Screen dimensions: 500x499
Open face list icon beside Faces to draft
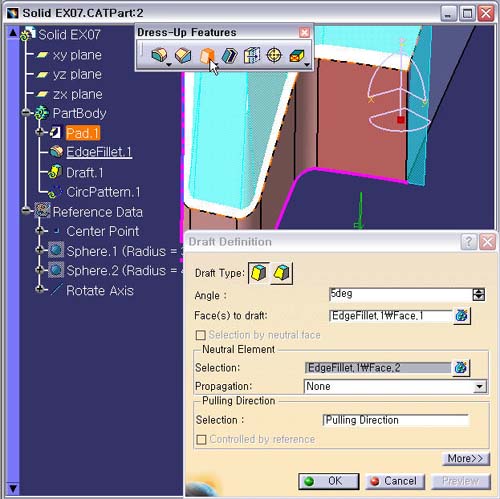click(462, 315)
